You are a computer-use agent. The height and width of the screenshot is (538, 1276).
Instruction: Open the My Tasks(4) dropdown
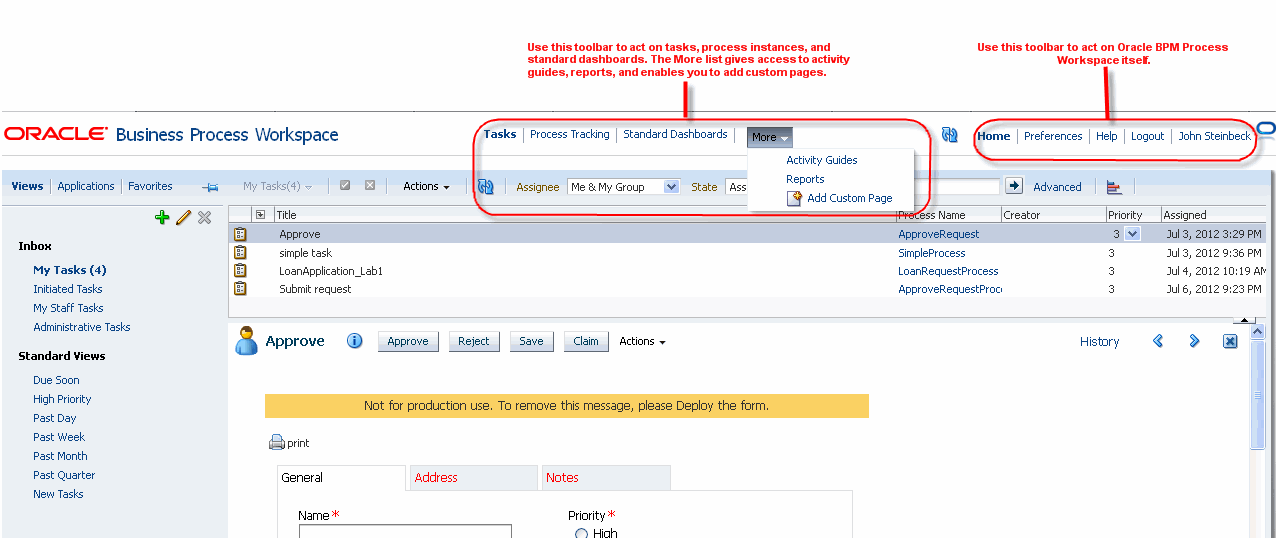point(277,187)
